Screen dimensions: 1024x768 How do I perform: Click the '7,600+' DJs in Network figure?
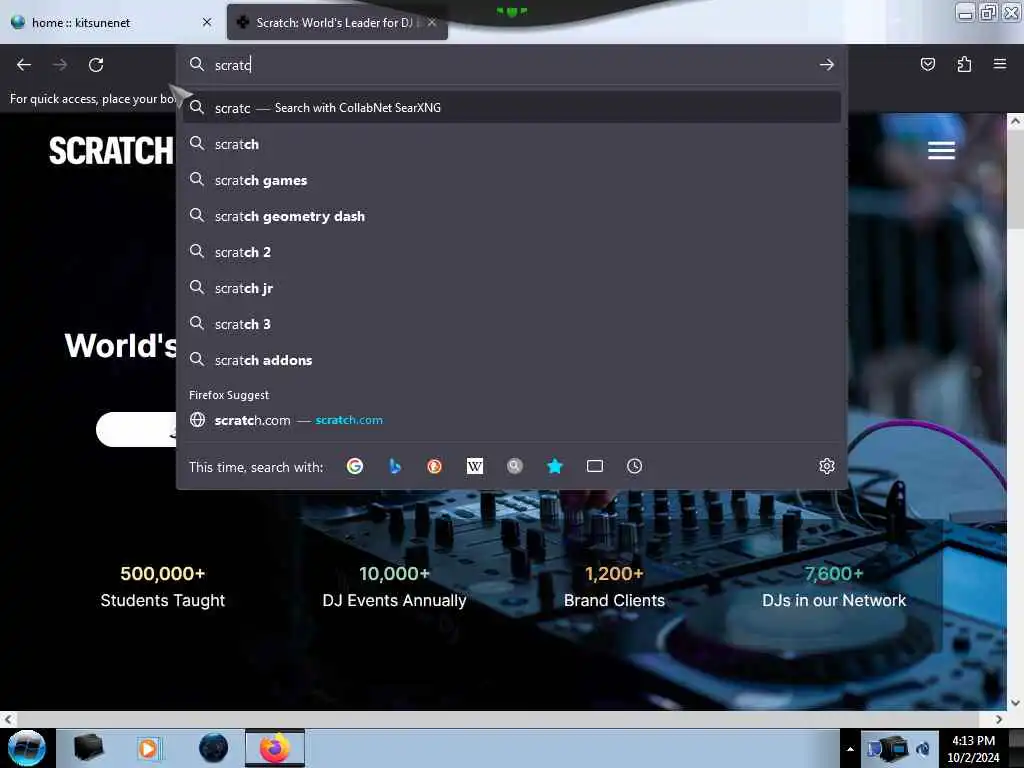tap(834, 573)
